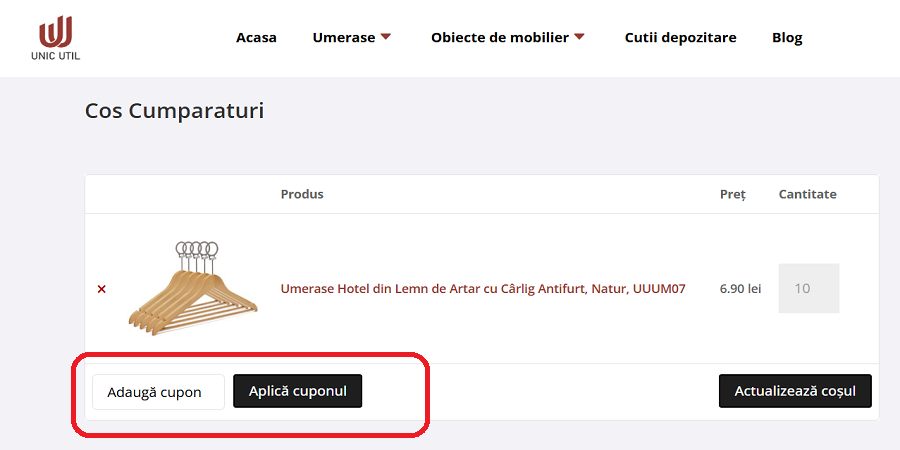Click the 6.90 lei price

[740, 289]
